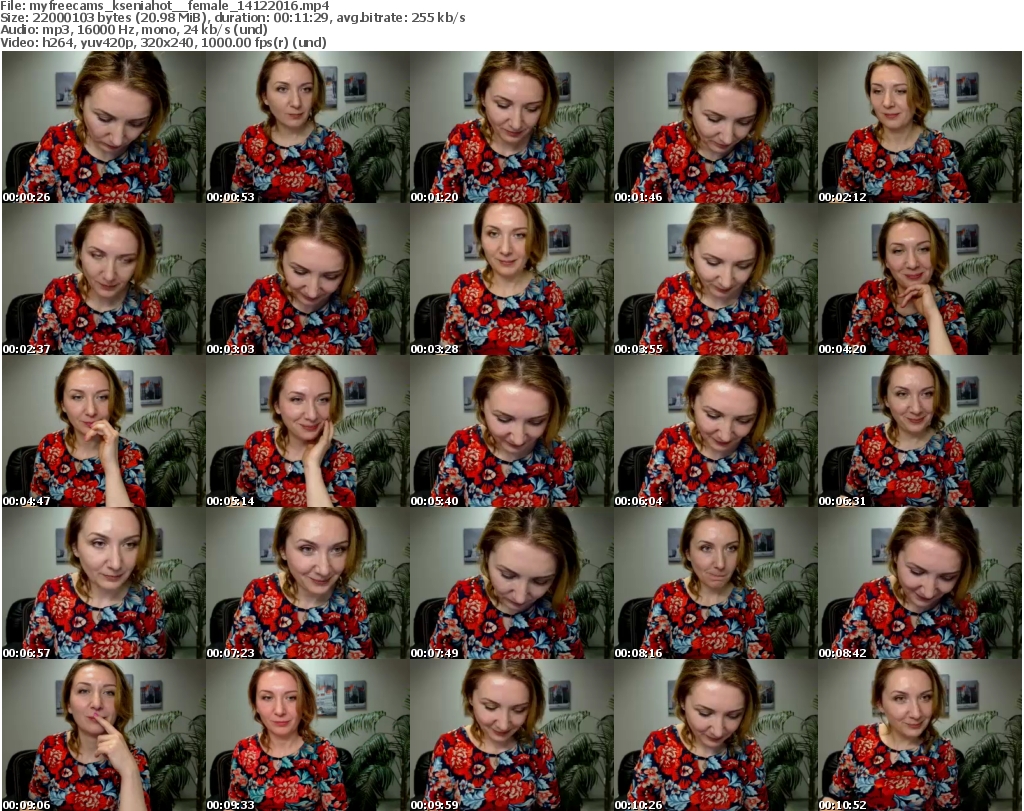Select the 00:01:20 video frame

point(511,127)
